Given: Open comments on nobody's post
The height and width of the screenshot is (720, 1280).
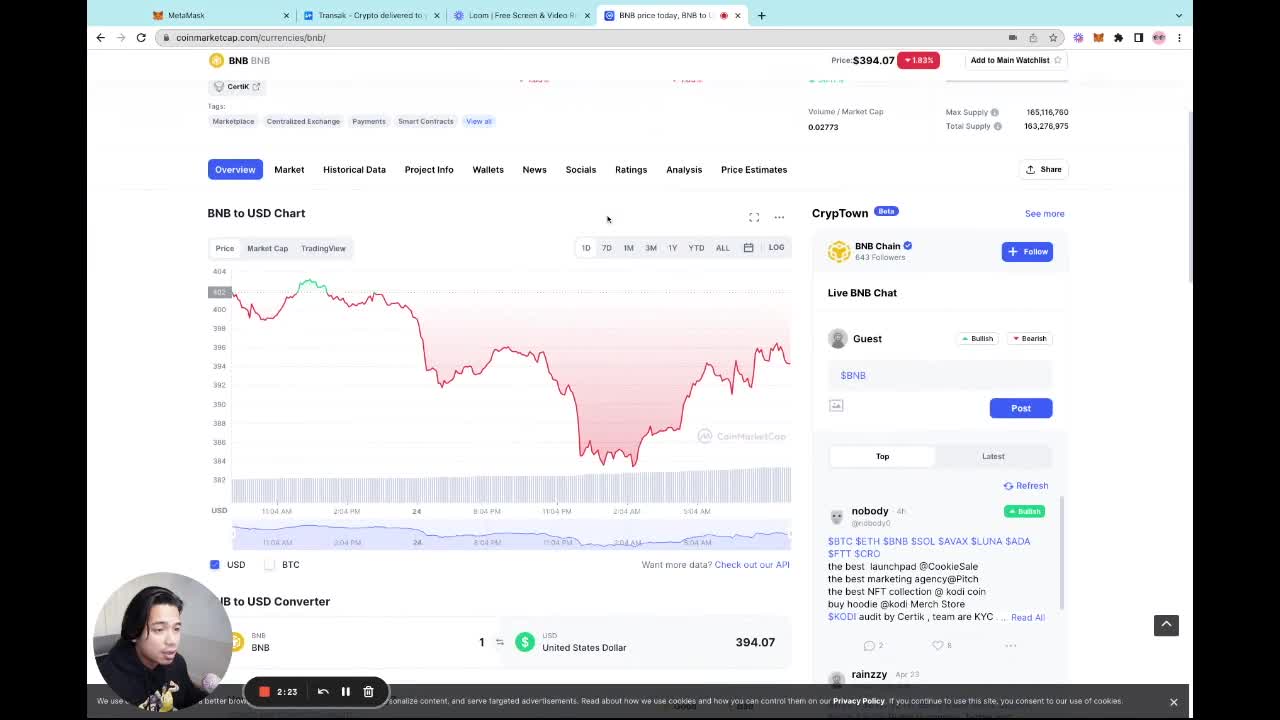Looking at the screenshot, I should (x=870, y=645).
